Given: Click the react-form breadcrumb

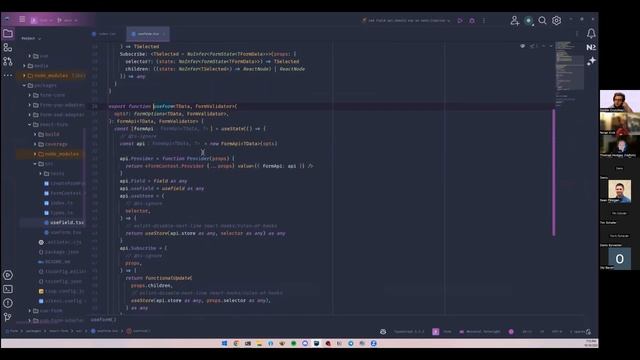Looking at the screenshot, I should point(58,331).
